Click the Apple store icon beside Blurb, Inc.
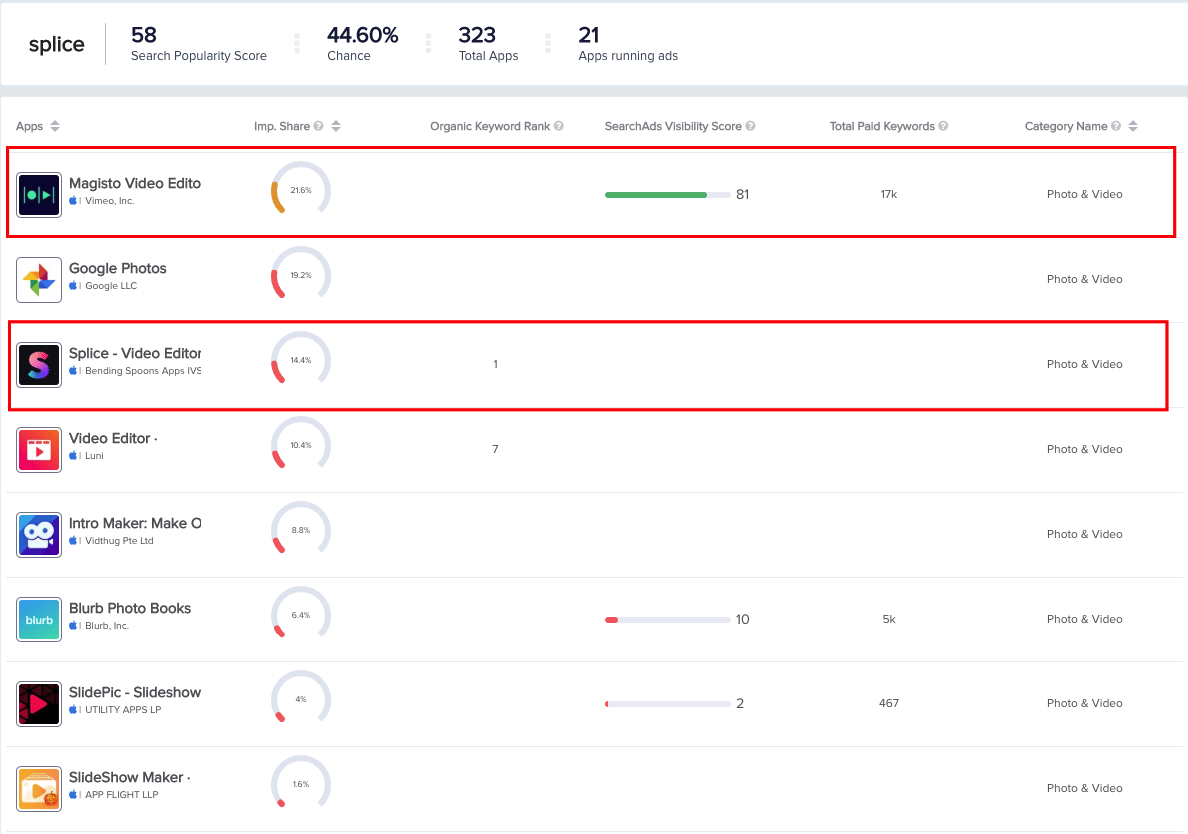This screenshot has height=834, width=1188. (x=73, y=625)
